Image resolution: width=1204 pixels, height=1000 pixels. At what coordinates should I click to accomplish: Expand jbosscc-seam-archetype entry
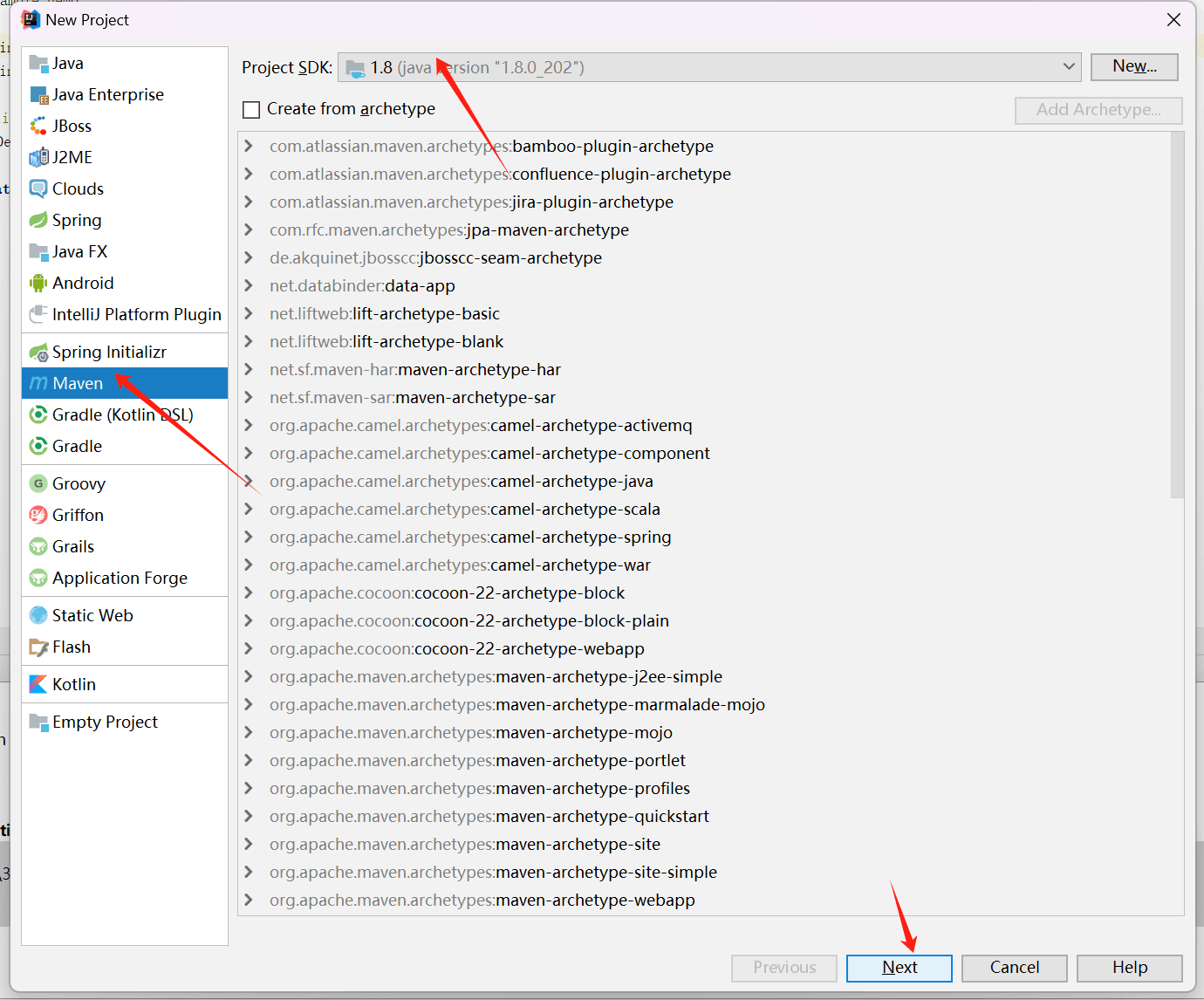tap(249, 257)
